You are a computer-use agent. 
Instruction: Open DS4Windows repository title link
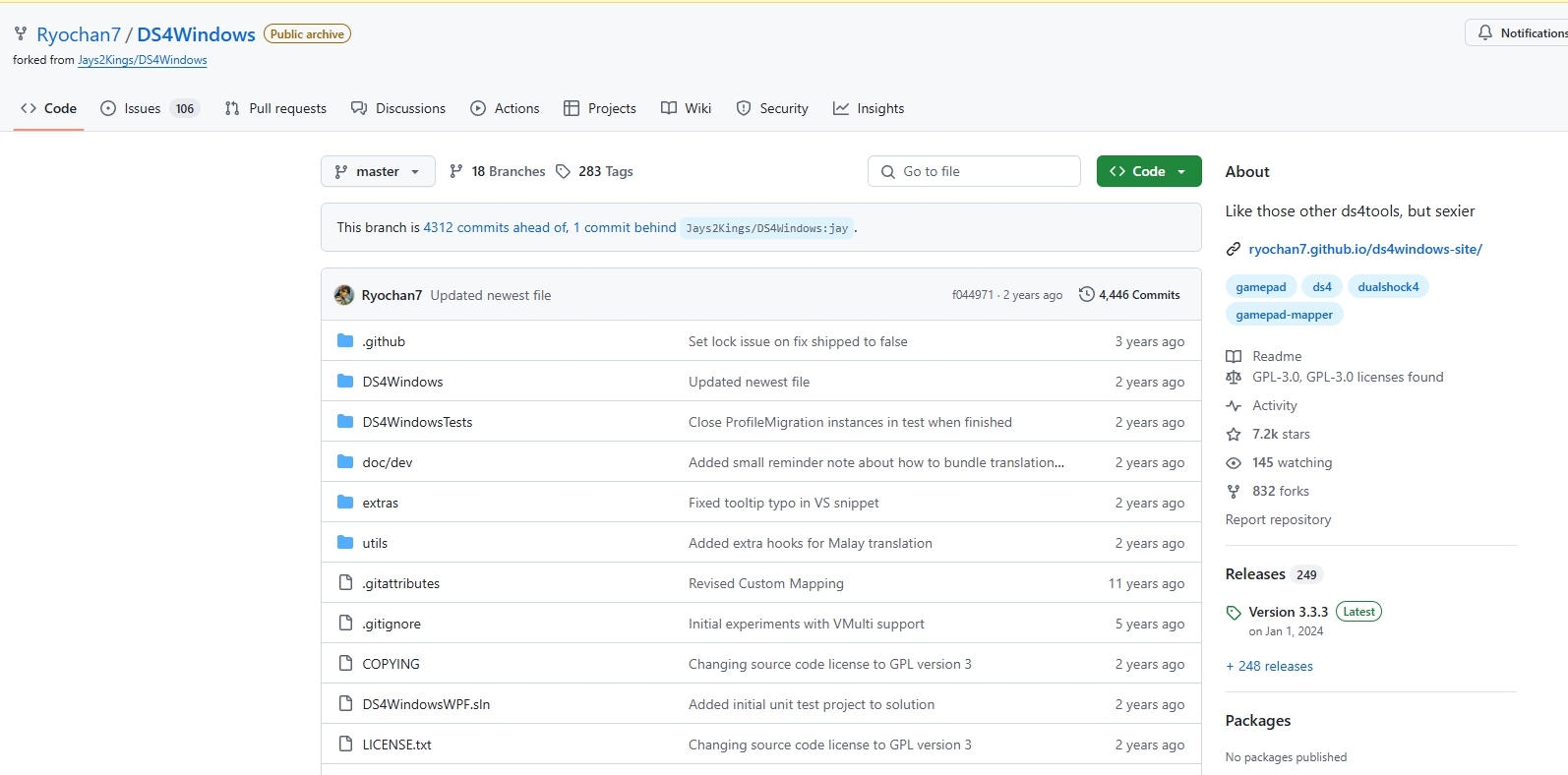coord(196,34)
